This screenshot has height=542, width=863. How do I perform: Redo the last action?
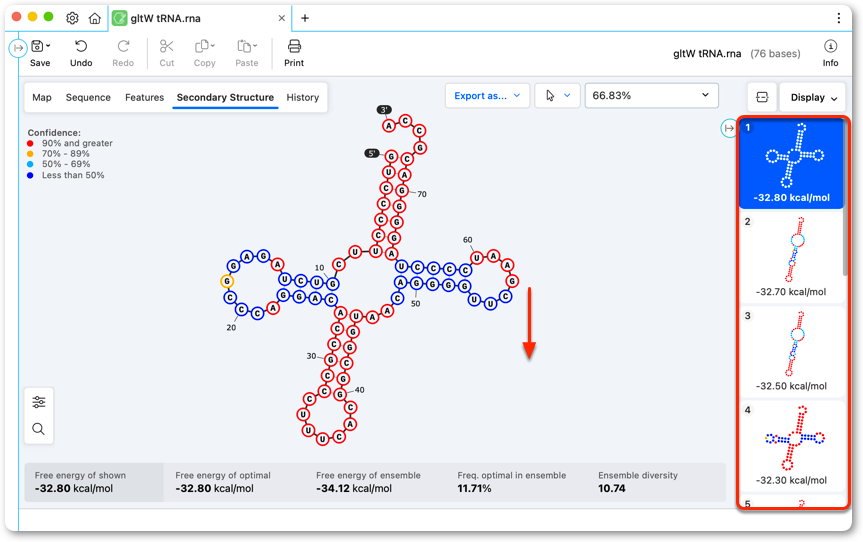pyautogui.click(x=123, y=53)
